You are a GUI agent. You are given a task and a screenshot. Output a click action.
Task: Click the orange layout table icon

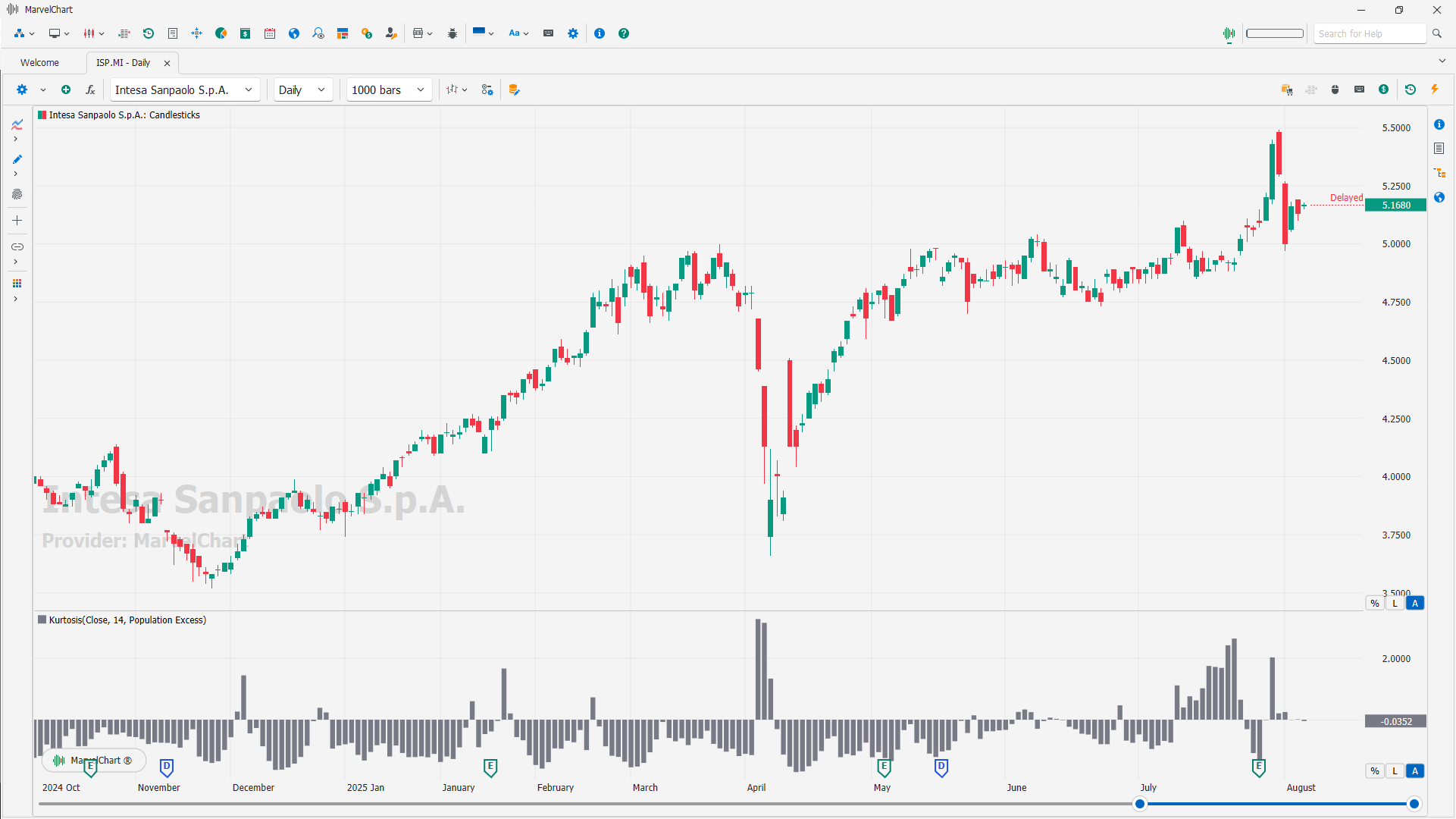click(x=343, y=33)
